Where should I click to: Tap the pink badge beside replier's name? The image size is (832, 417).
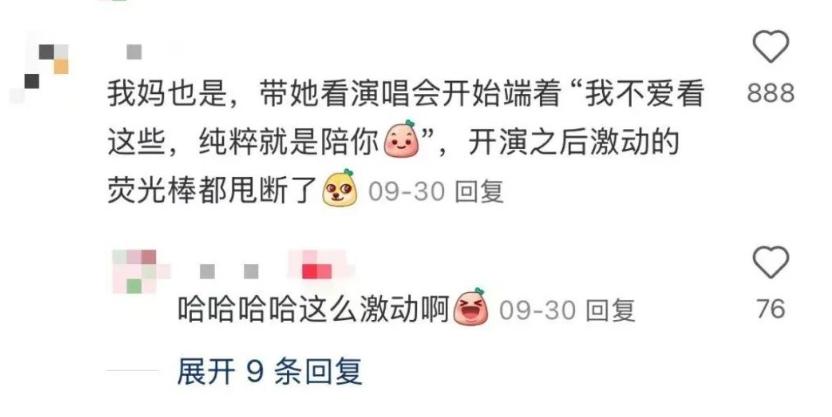click(317, 268)
